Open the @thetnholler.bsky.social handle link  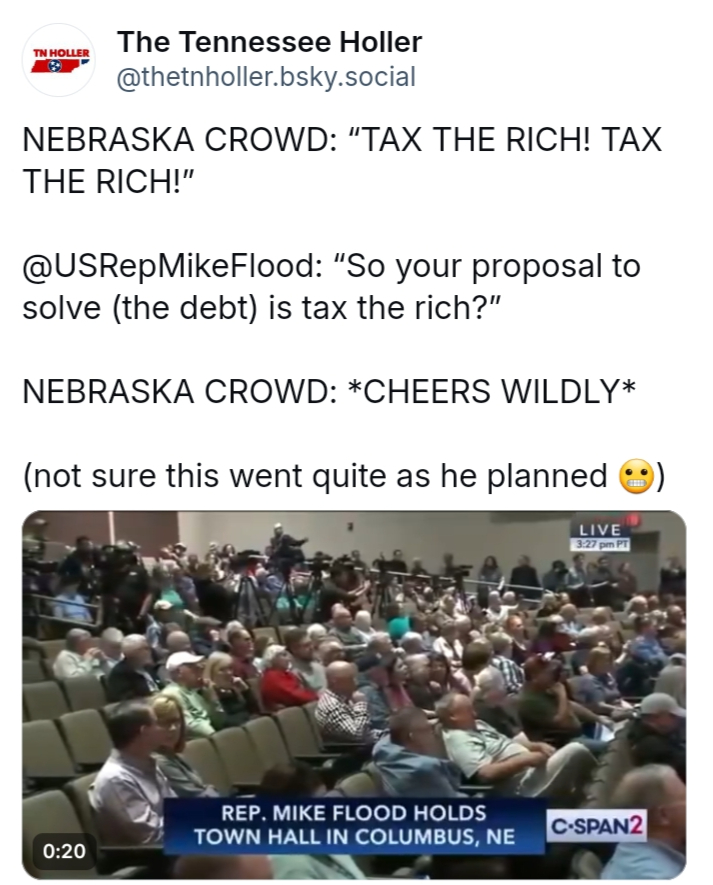266,77
